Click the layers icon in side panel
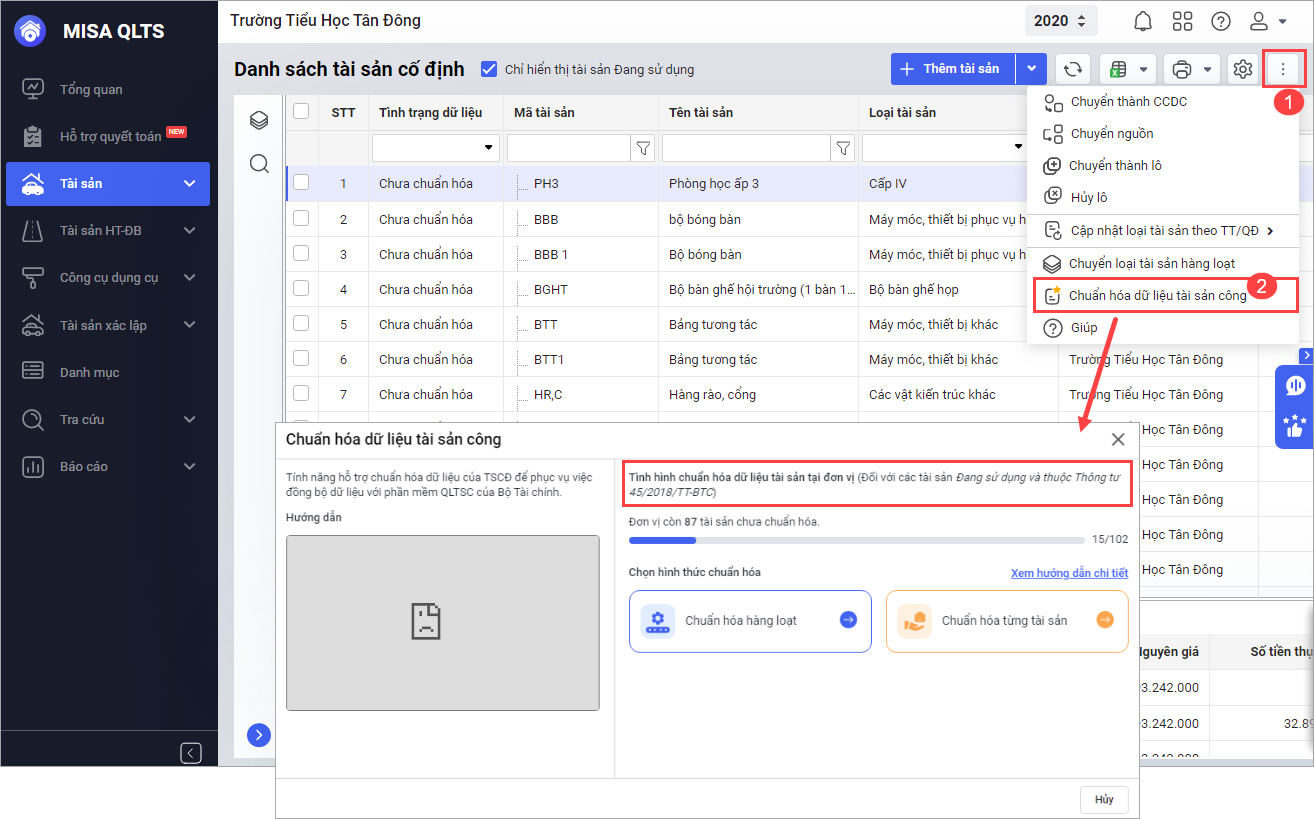Screen dimensions: 1314x819 click(x=259, y=121)
